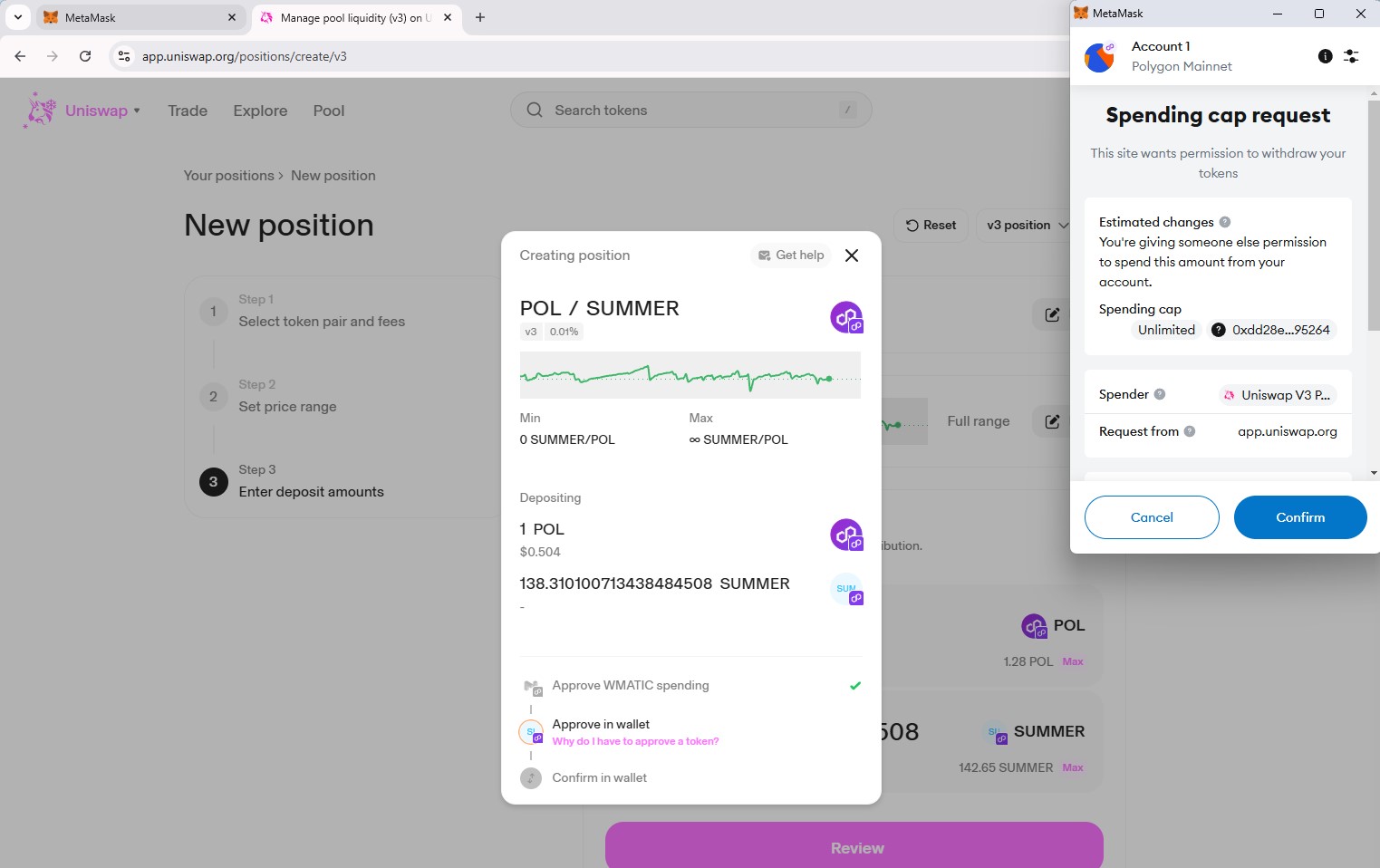Click the token contract question mark icon

[x=1219, y=330]
